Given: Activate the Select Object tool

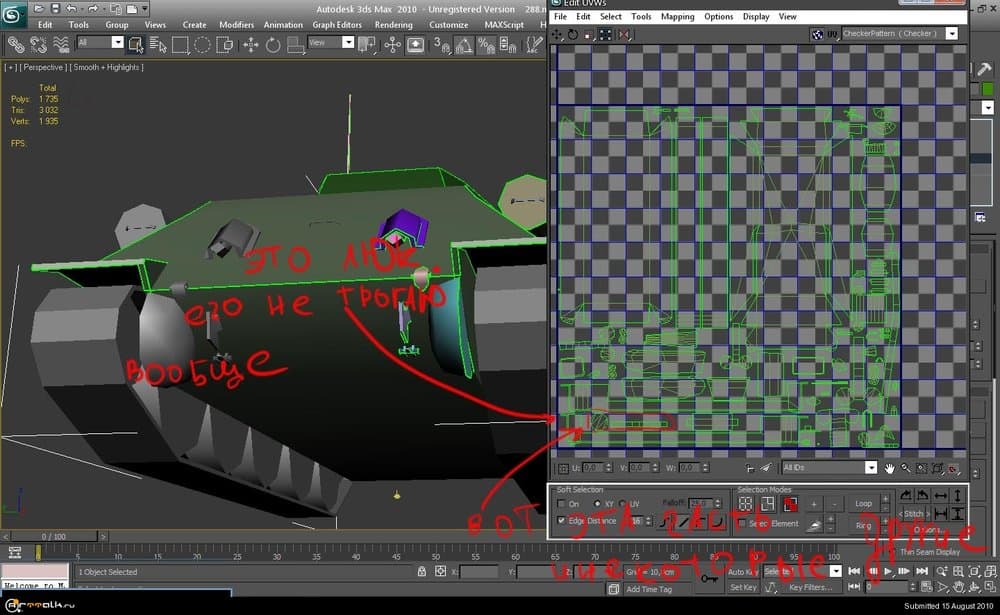Looking at the screenshot, I should tap(134, 44).
